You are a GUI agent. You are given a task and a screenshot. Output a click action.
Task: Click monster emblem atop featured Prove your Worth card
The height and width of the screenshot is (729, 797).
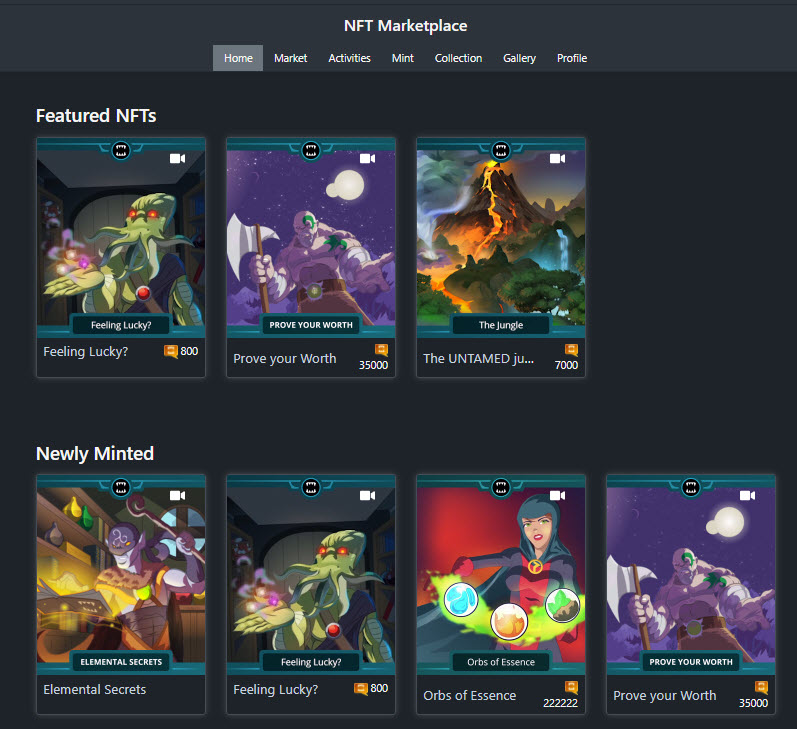pos(311,150)
